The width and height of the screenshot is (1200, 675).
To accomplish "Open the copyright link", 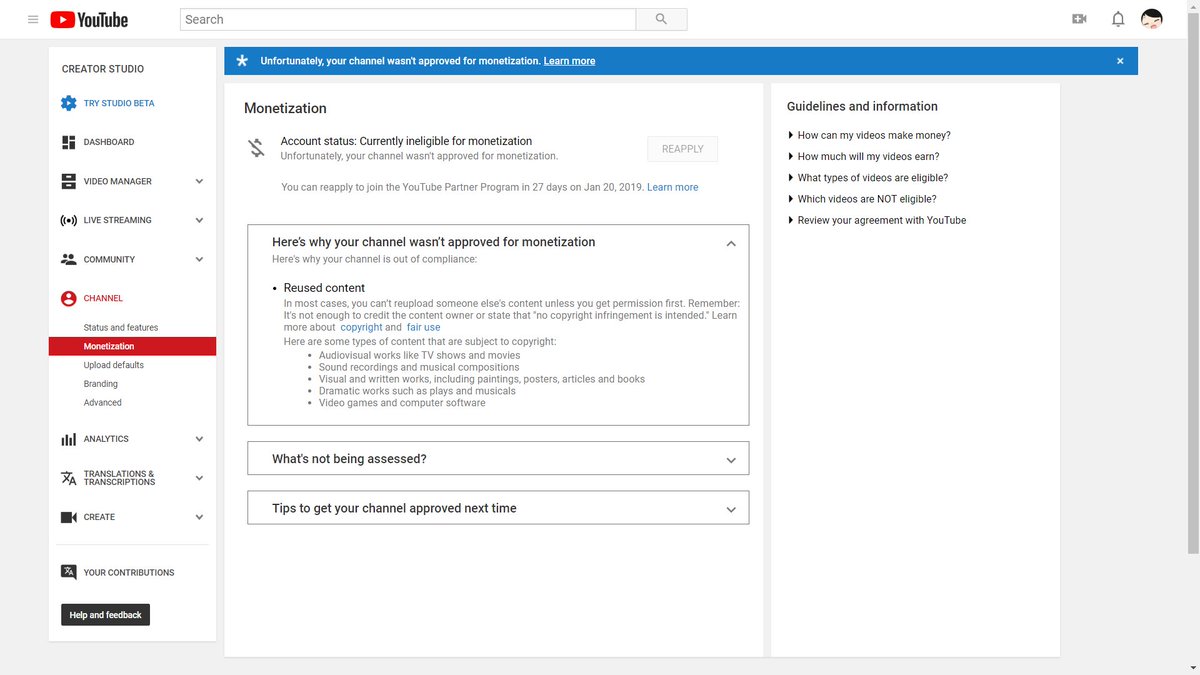I will pos(361,327).
